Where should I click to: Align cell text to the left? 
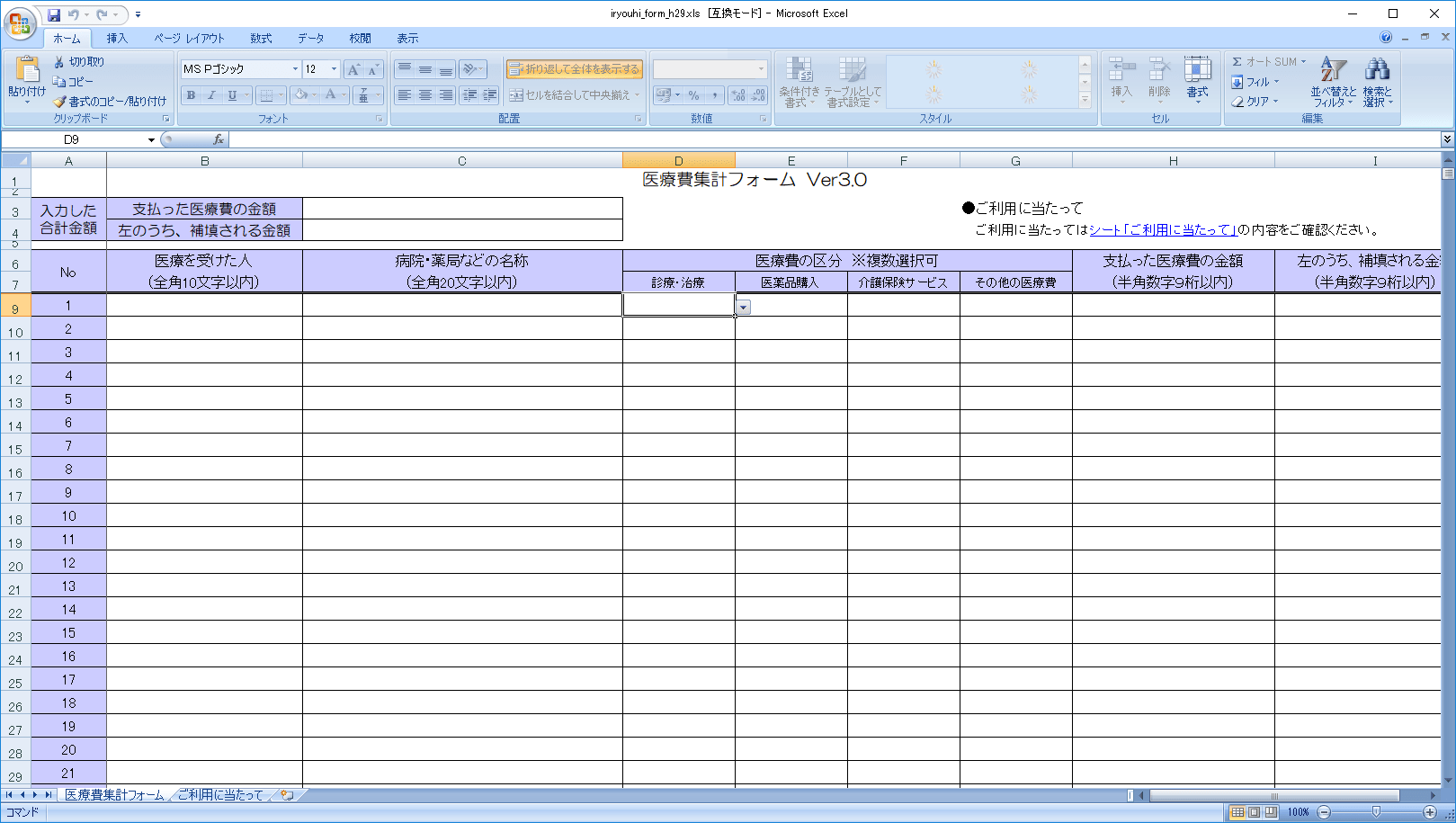405,95
